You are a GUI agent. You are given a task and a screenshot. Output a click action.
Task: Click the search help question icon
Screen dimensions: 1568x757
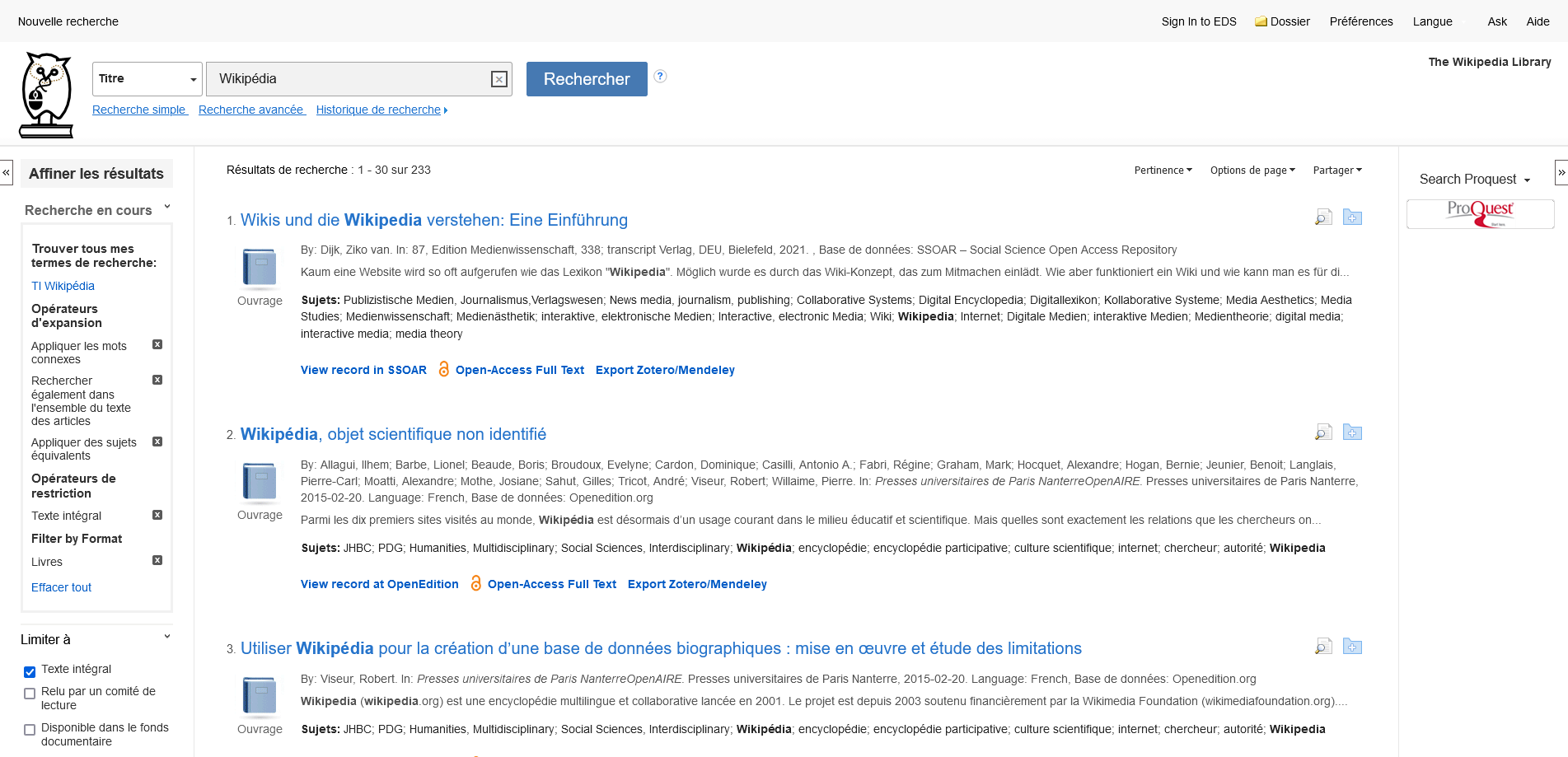(660, 76)
